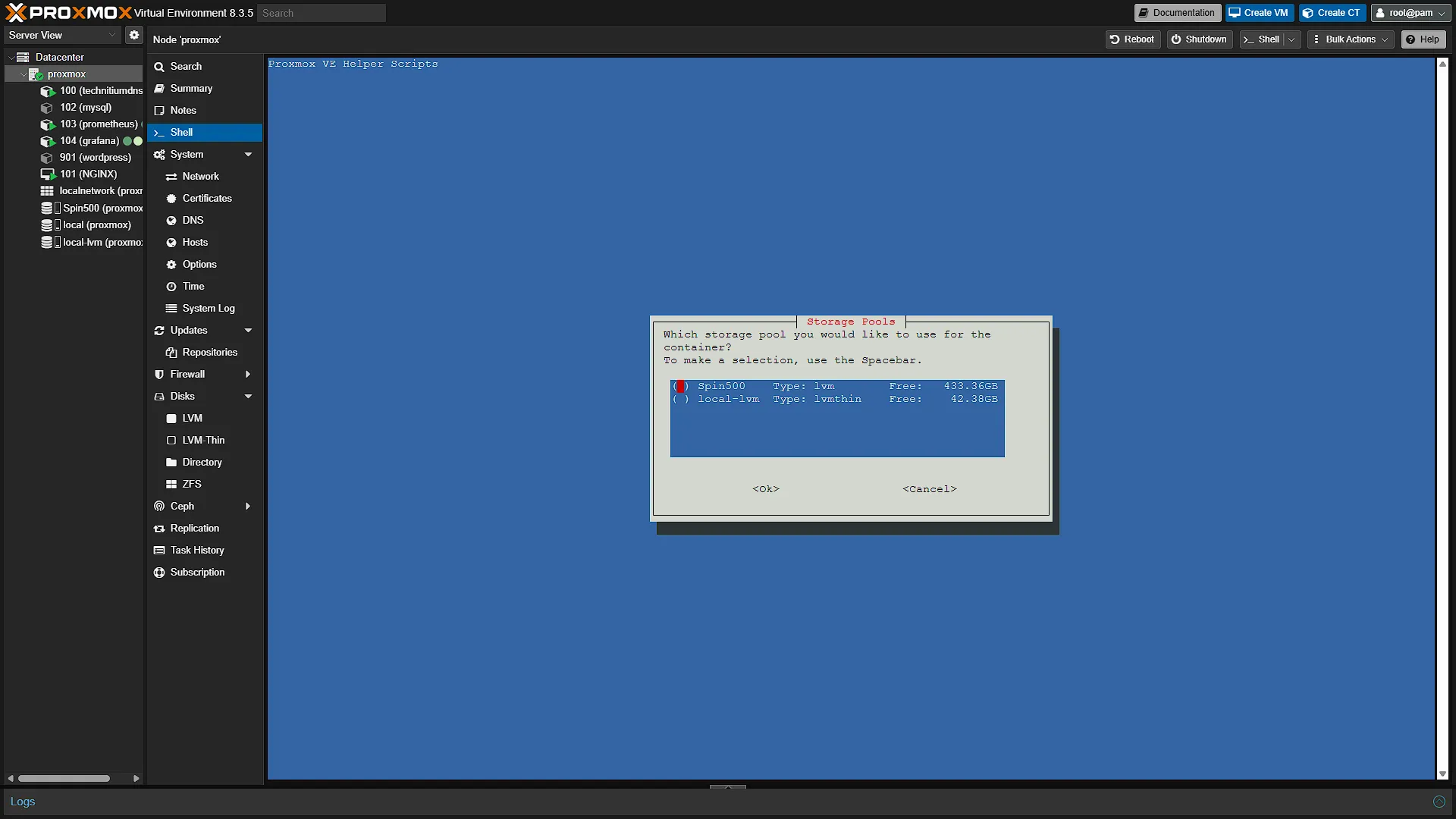Open the Bulk Actions dropdown
The image size is (1456, 819).
click(x=1351, y=39)
